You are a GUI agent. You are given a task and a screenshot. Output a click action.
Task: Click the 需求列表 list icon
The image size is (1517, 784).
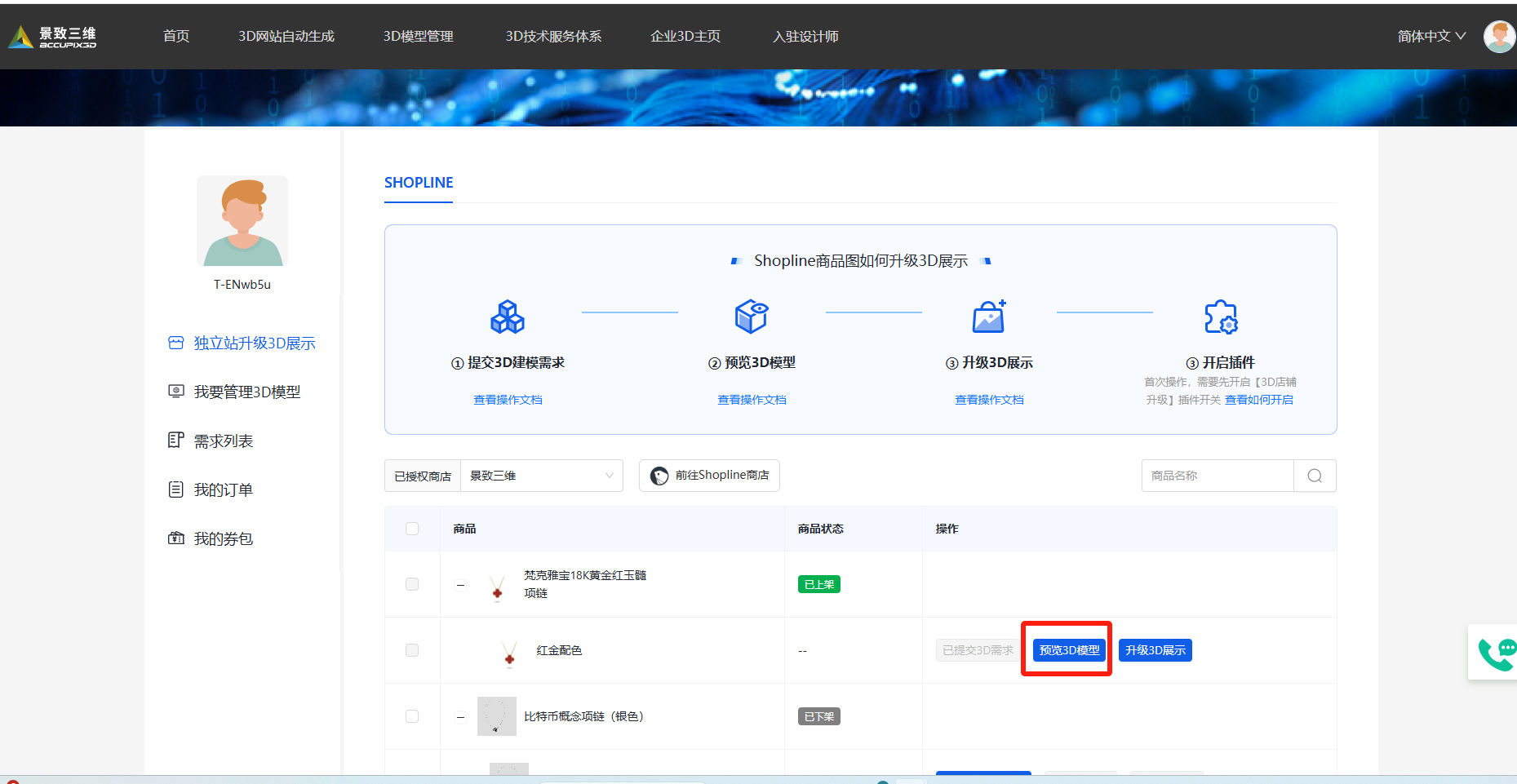(176, 441)
